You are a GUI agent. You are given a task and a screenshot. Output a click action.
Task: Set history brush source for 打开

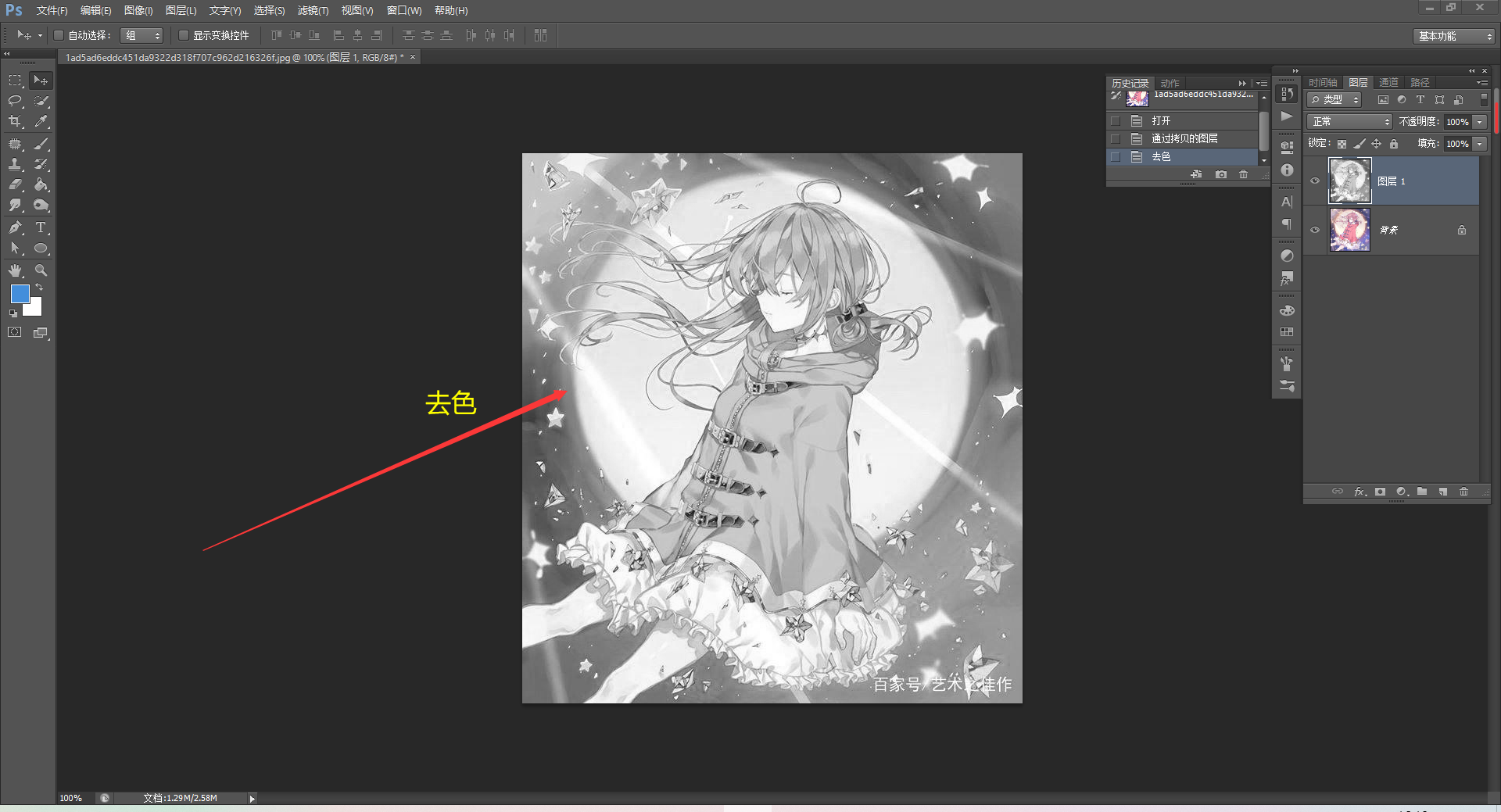(x=1116, y=121)
